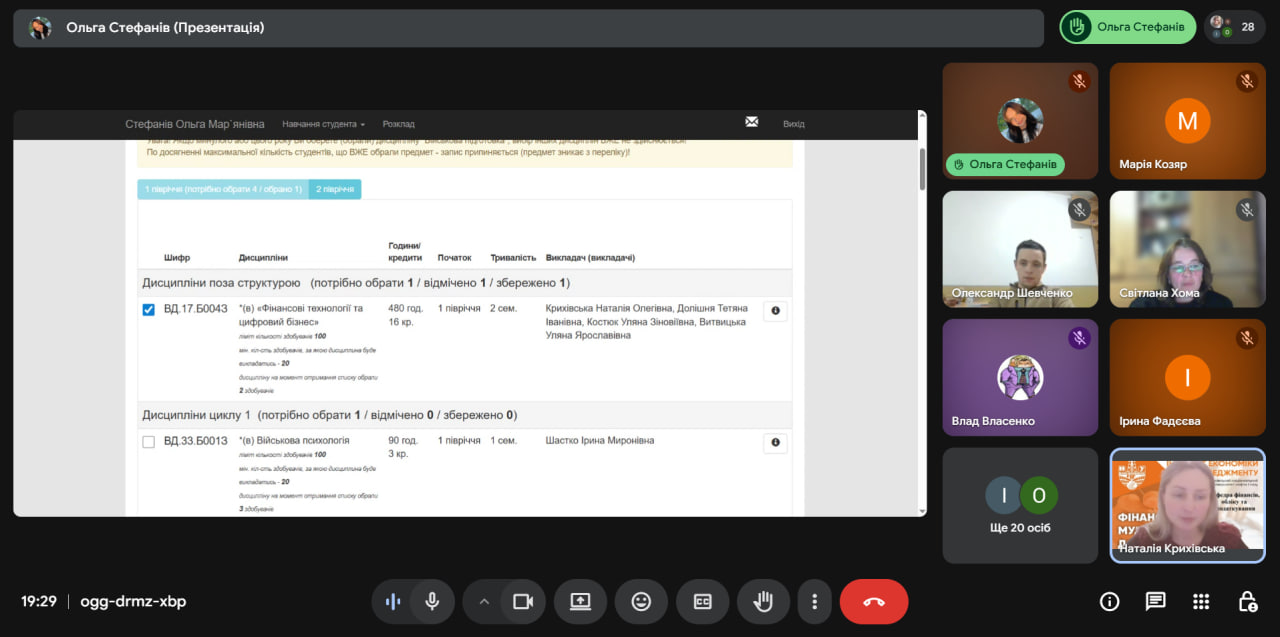The height and width of the screenshot is (637, 1280).
Task: Click the Вихід logout link
Action: point(793,124)
